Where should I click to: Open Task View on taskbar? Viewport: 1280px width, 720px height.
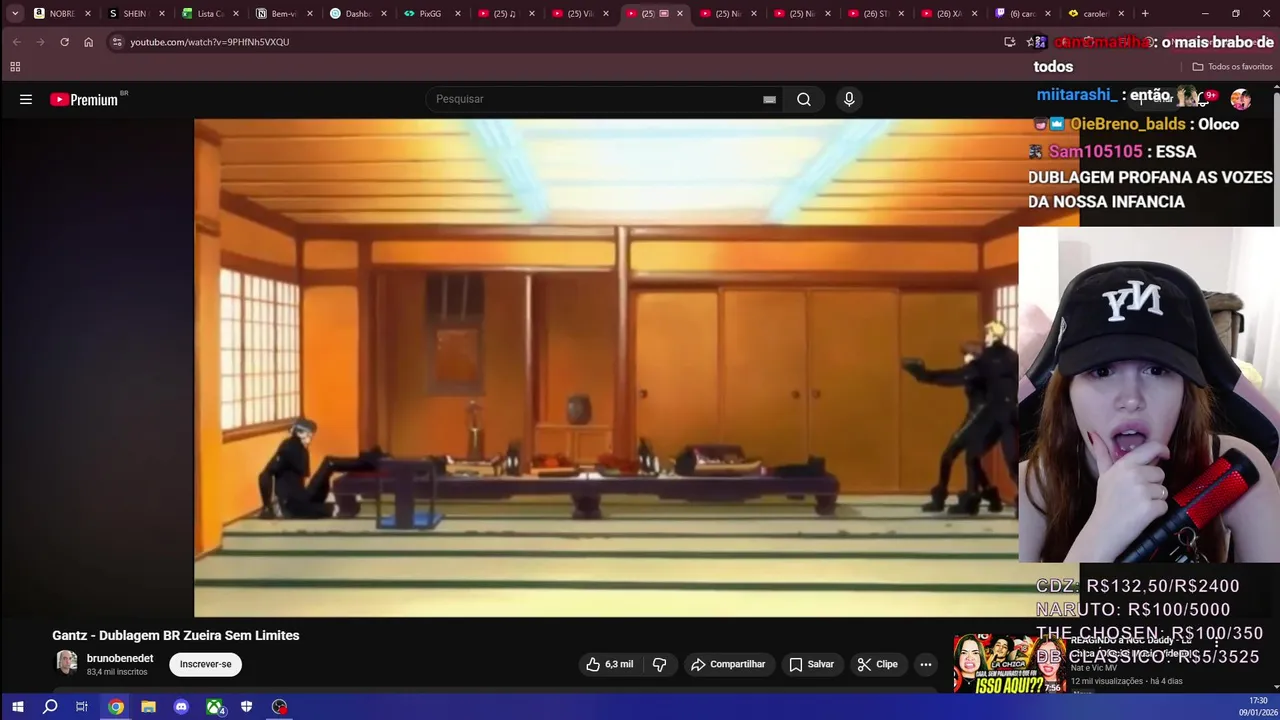(82, 707)
